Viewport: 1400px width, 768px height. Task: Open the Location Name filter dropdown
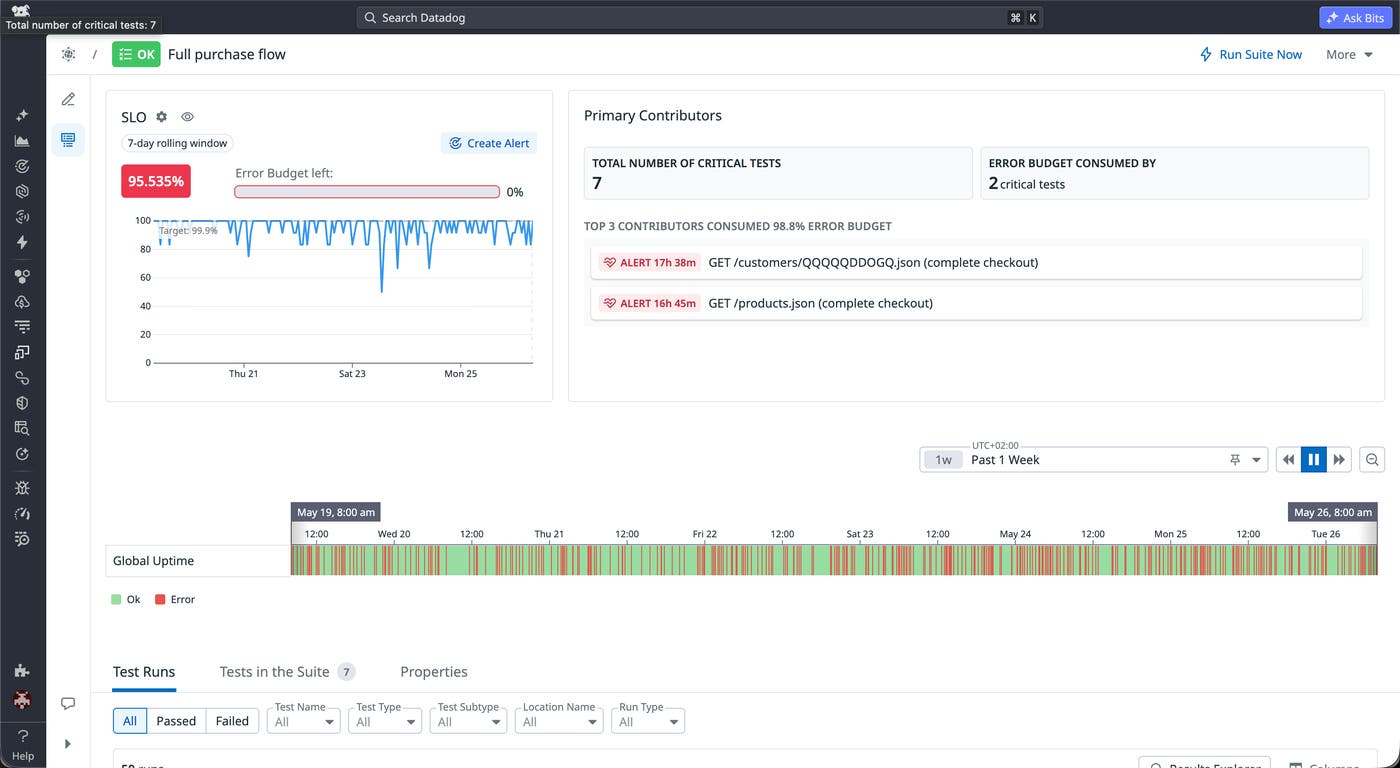(x=559, y=721)
